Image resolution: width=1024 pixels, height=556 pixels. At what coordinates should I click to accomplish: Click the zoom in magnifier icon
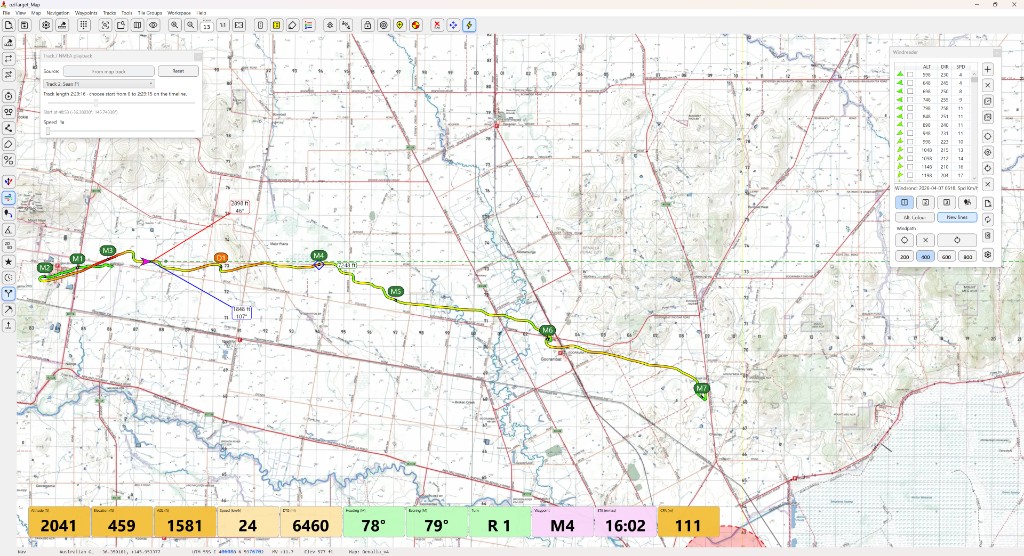tap(174, 25)
